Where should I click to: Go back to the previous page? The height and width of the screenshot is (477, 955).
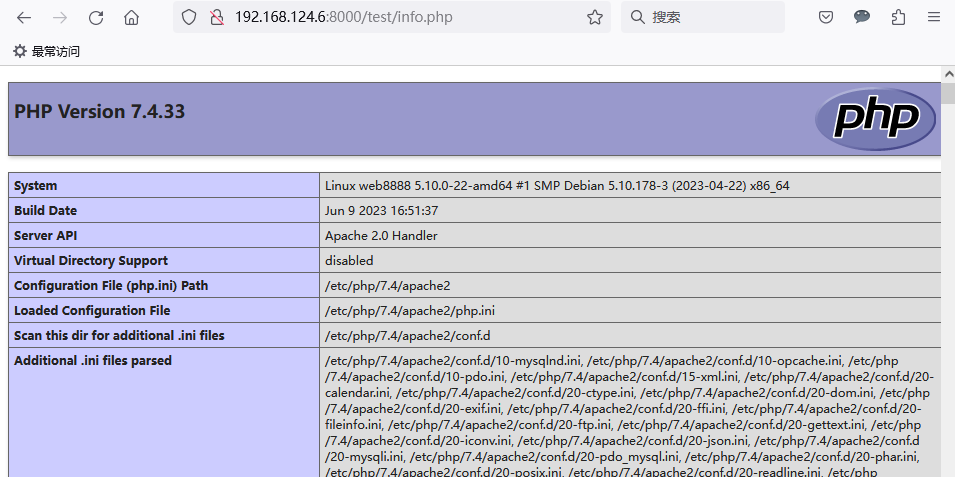(x=24, y=18)
